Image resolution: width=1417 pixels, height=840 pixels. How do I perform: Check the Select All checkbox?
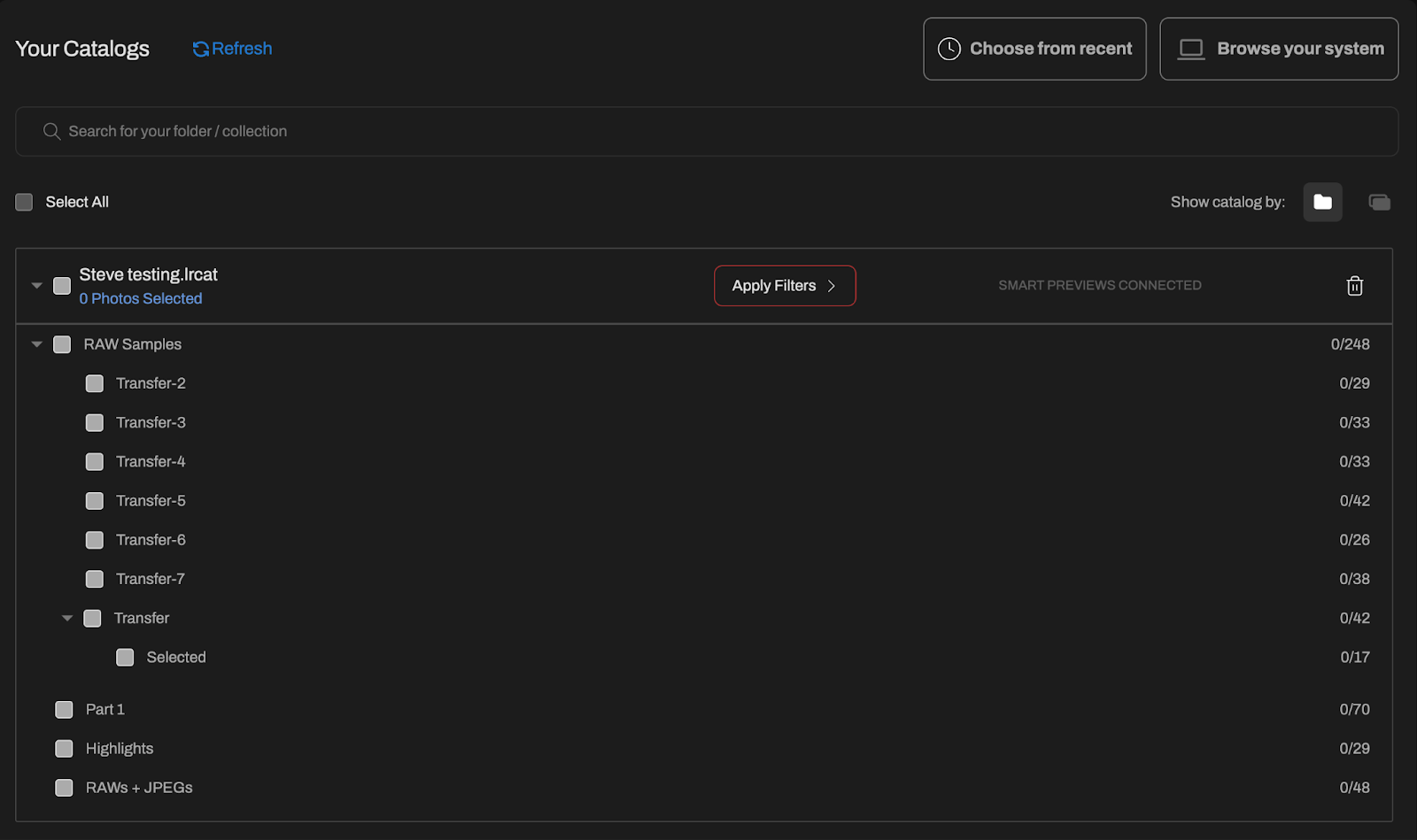pyautogui.click(x=25, y=203)
